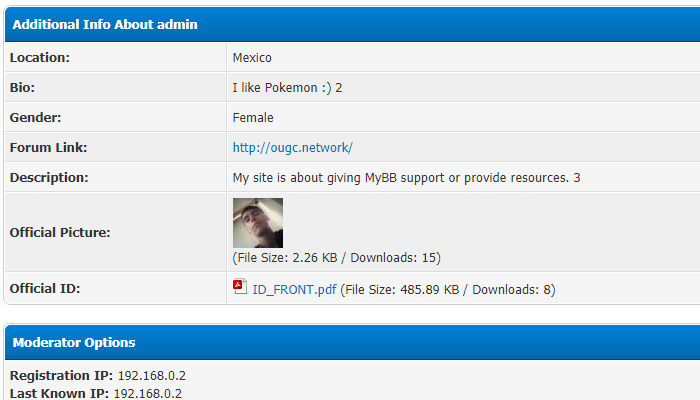Click the Registration IP address value

[x=152, y=376]
